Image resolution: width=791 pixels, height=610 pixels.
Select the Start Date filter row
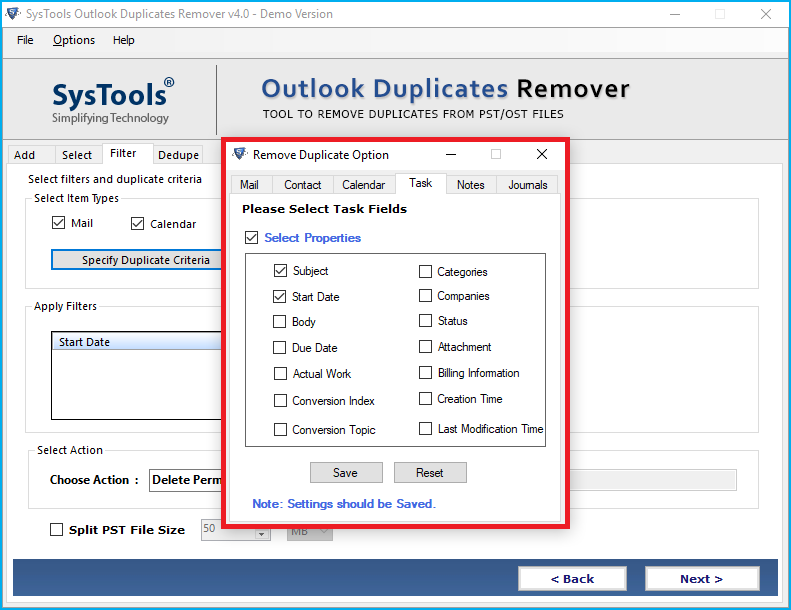coord(137,342)
